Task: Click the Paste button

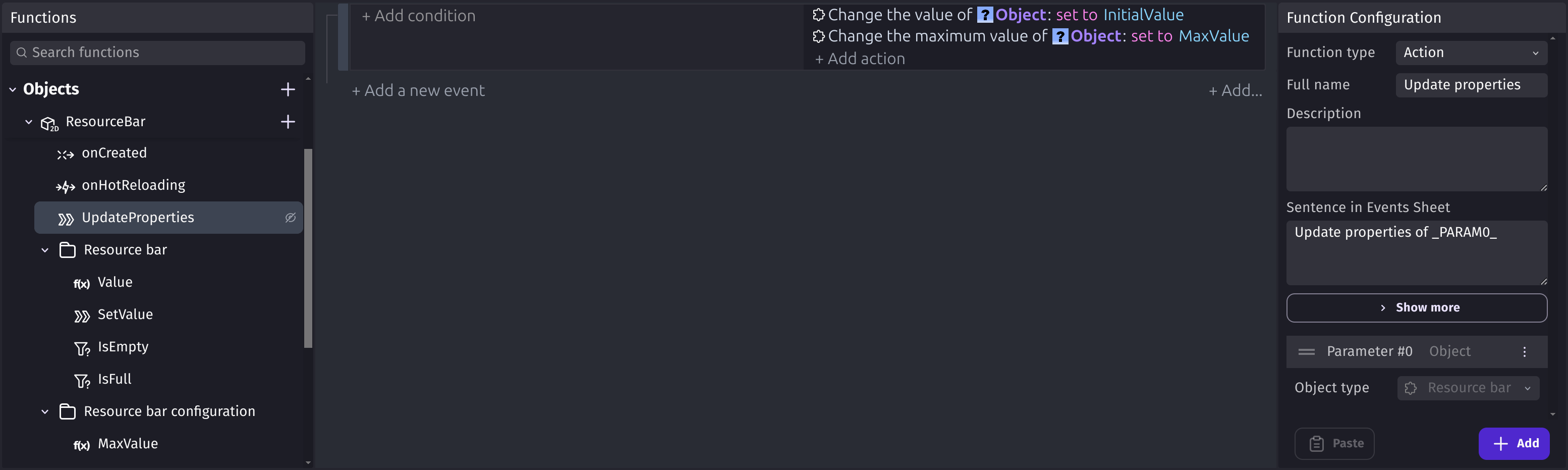Action: point(1333,443)
